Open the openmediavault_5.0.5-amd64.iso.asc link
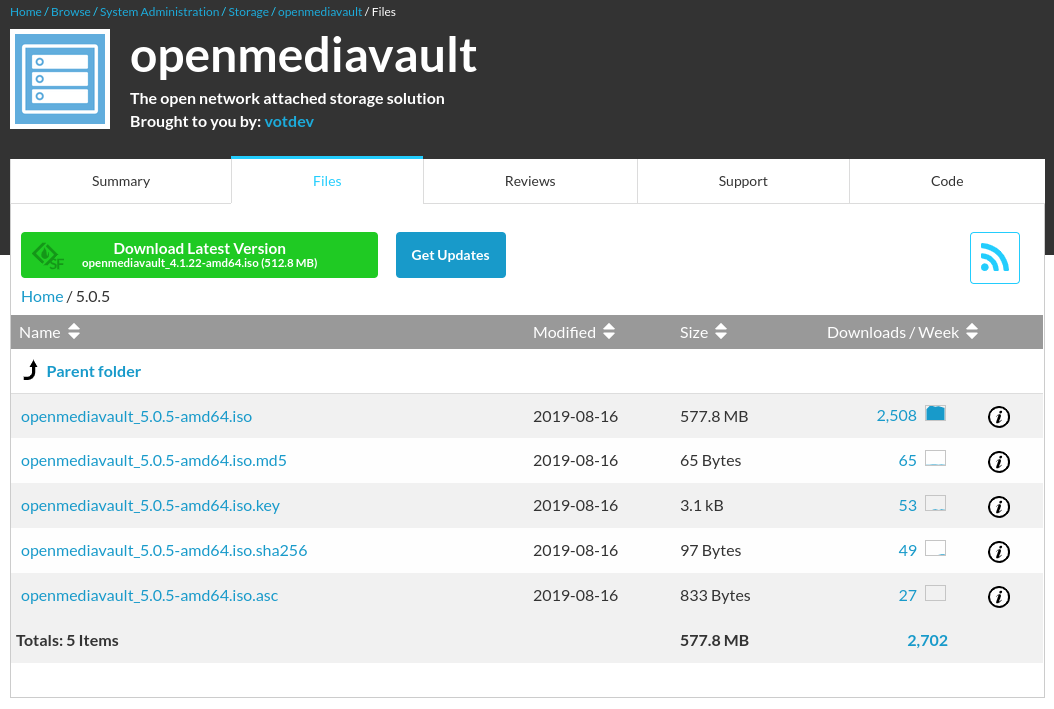This screenshot has height=709, width=1054. (x=149, y=596)
